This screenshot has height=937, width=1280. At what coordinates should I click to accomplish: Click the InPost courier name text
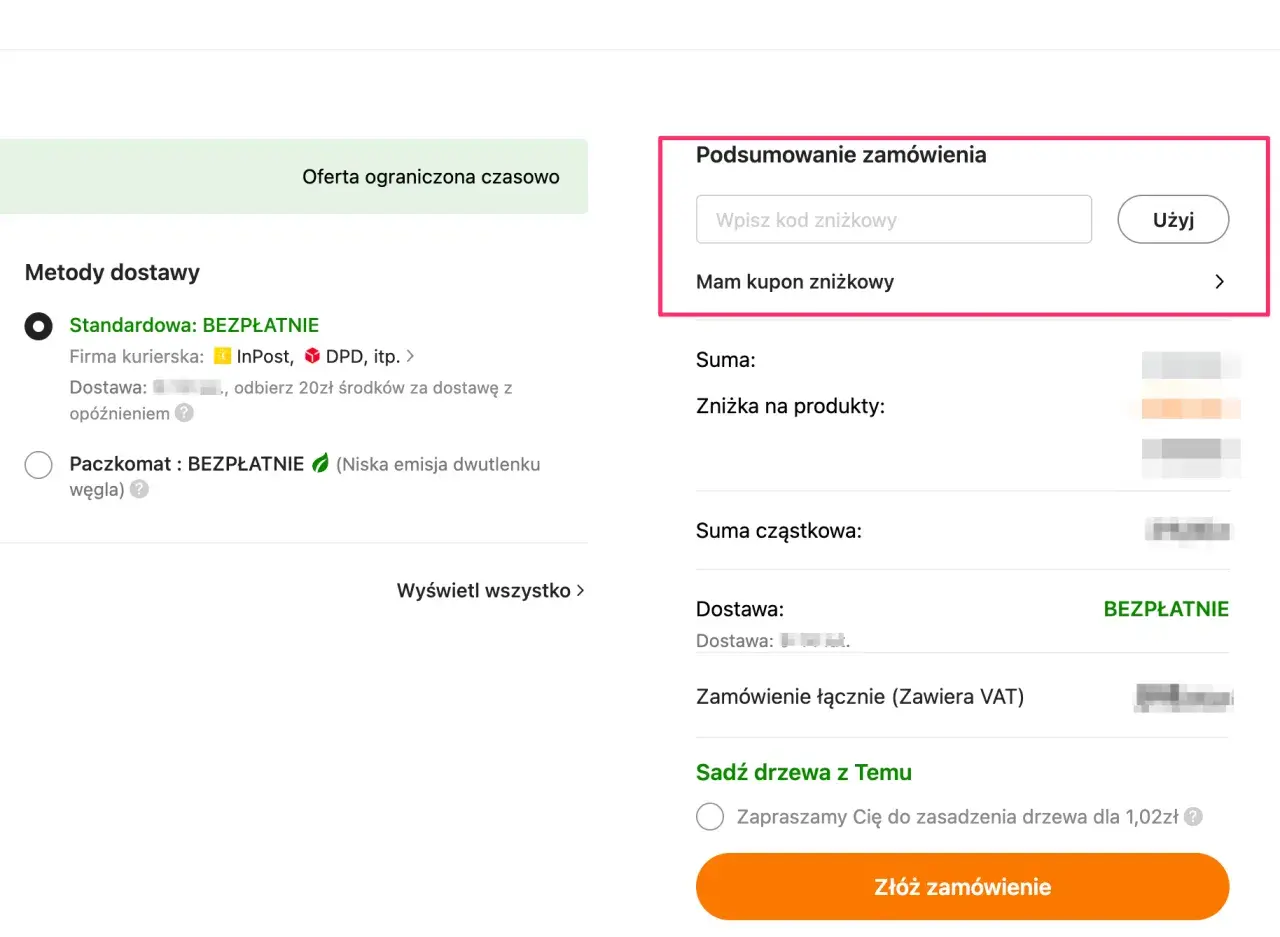pos(265,356)
